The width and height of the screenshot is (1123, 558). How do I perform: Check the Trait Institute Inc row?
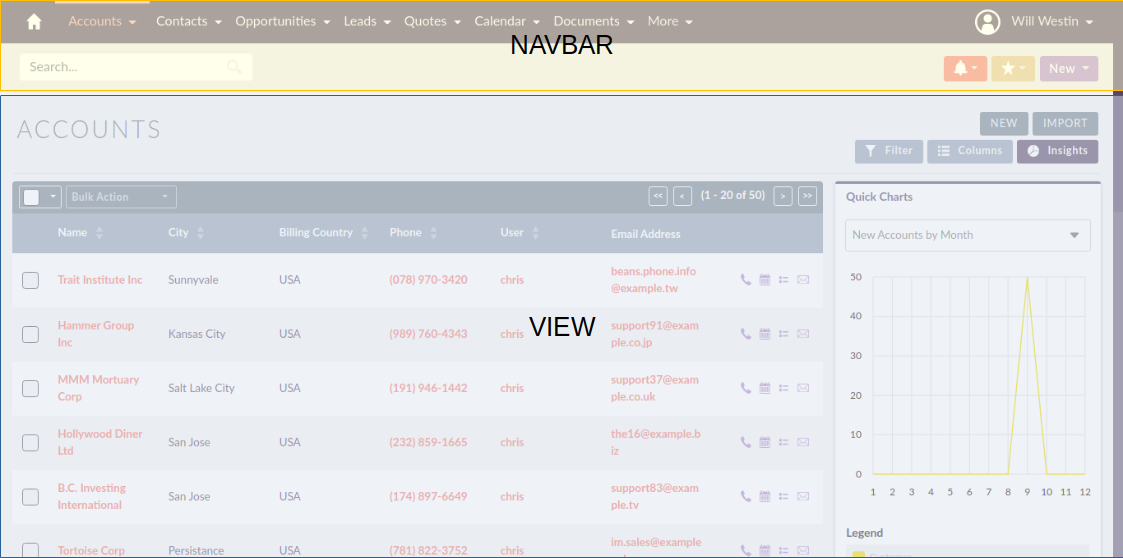[30, 280]
